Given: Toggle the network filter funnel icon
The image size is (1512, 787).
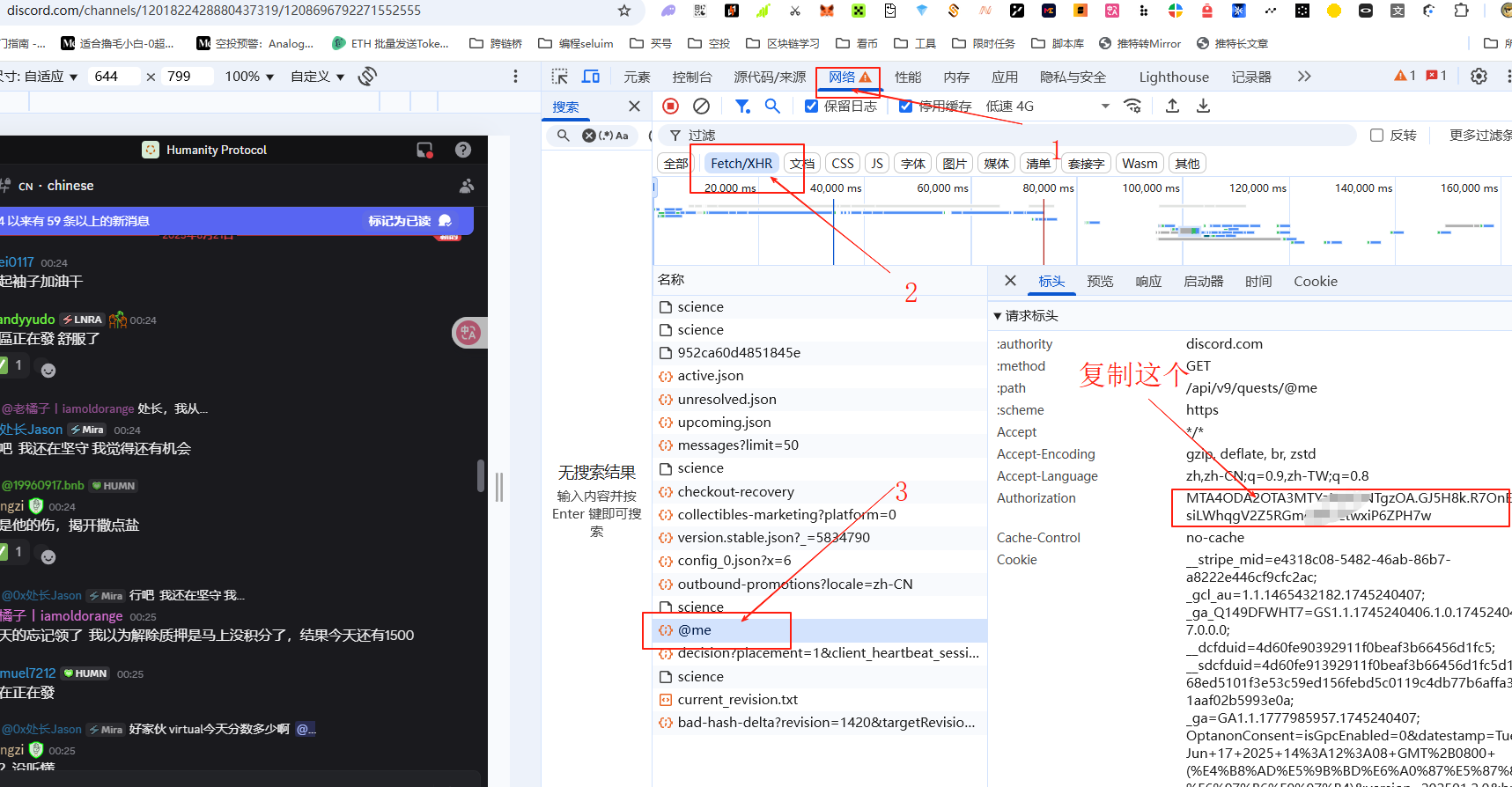Looking at the screenshot, I should [742, 107].
